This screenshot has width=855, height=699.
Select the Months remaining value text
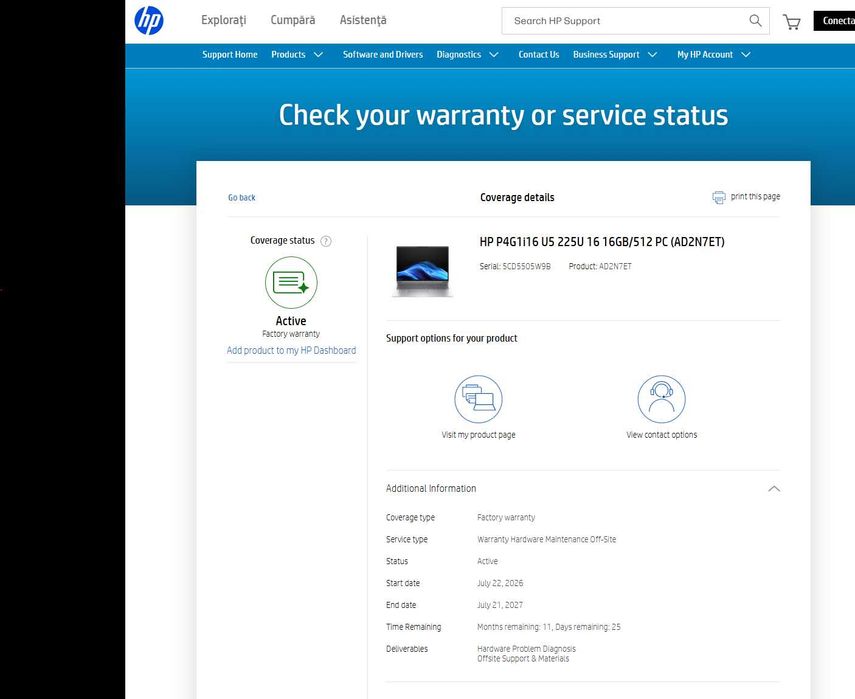[x=549, y=627]
